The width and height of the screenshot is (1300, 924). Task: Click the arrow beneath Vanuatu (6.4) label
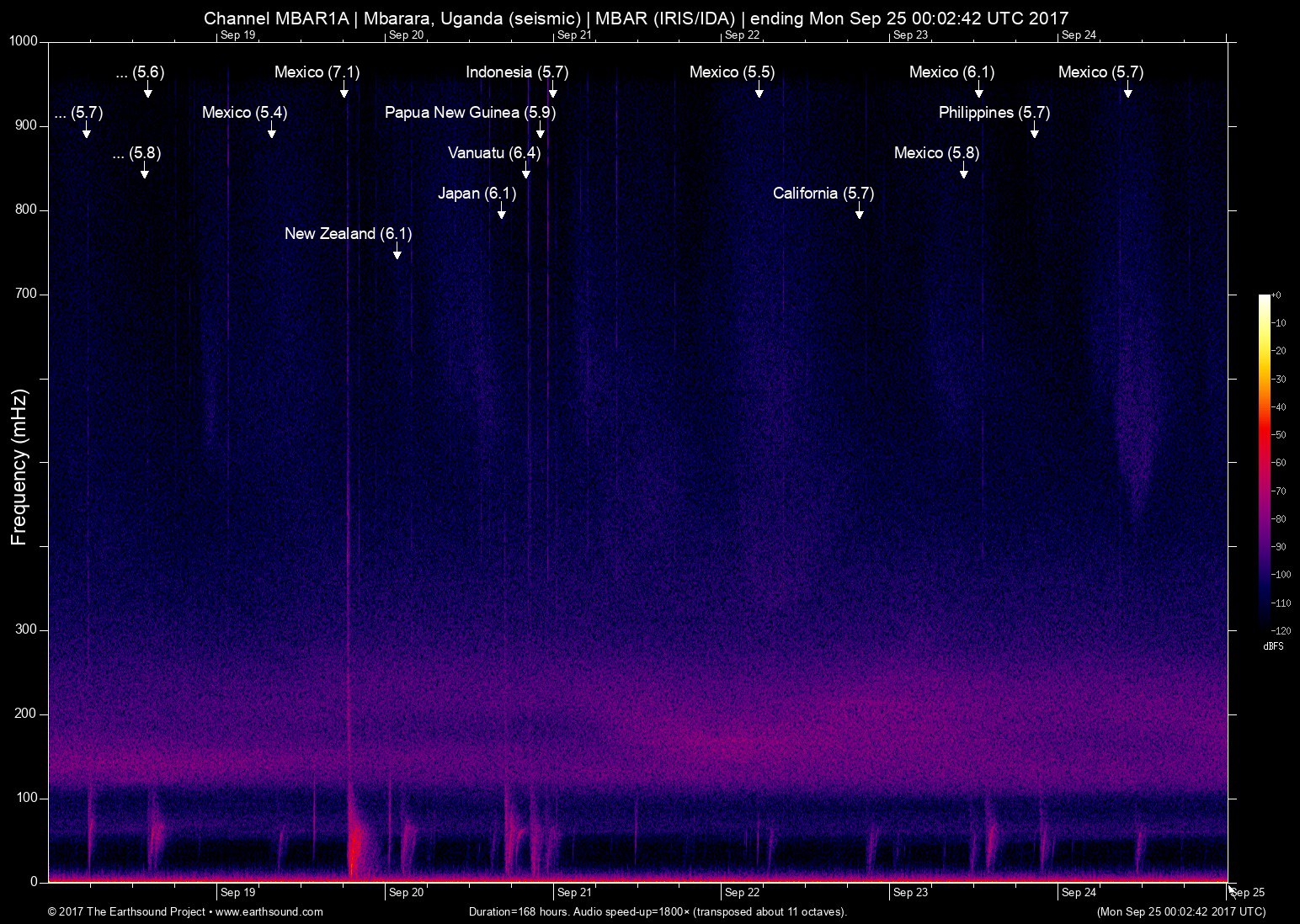click(x=526, y=171)
